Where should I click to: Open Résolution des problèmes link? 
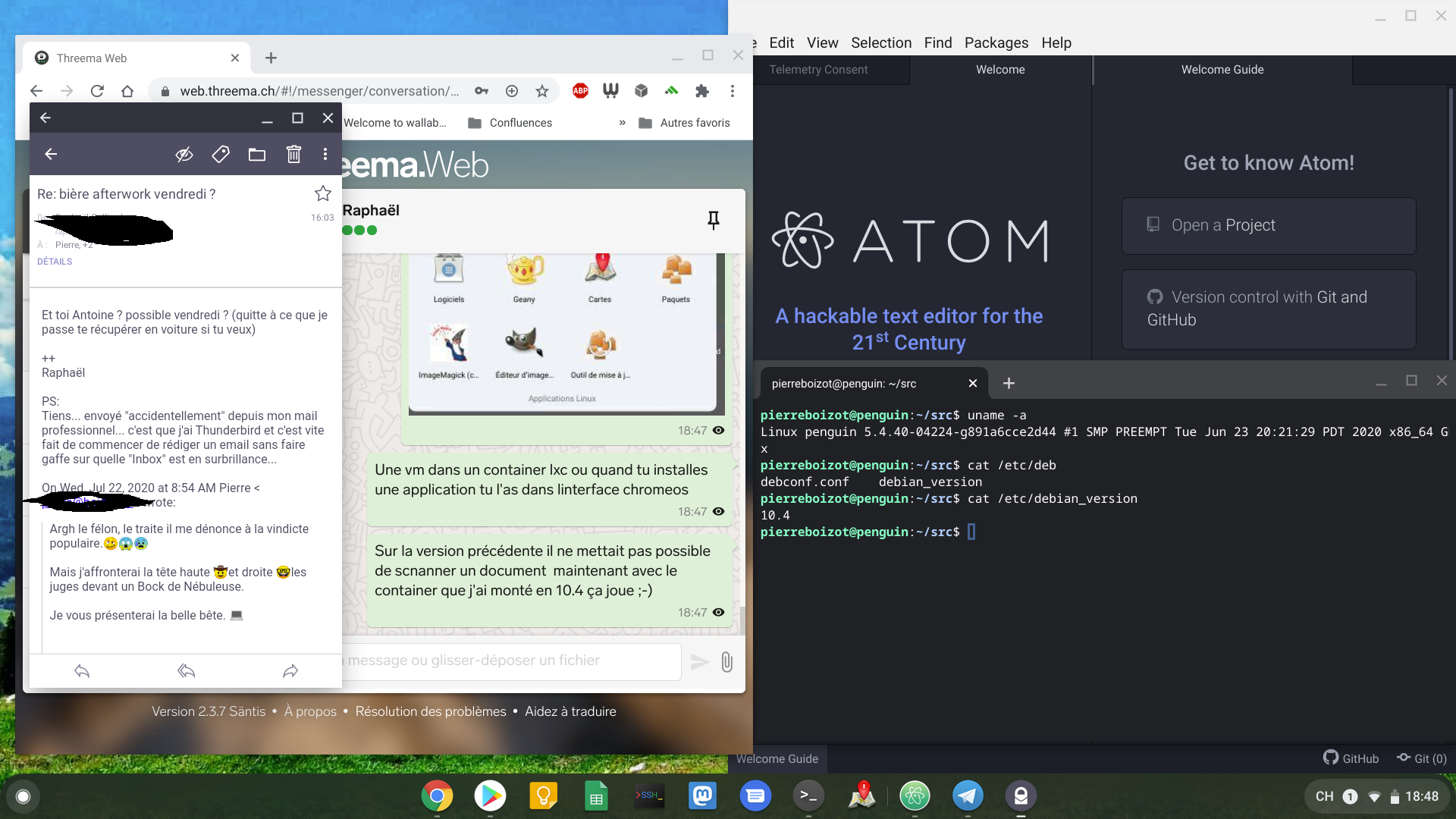pyautogui.click(x=431, y=711)
